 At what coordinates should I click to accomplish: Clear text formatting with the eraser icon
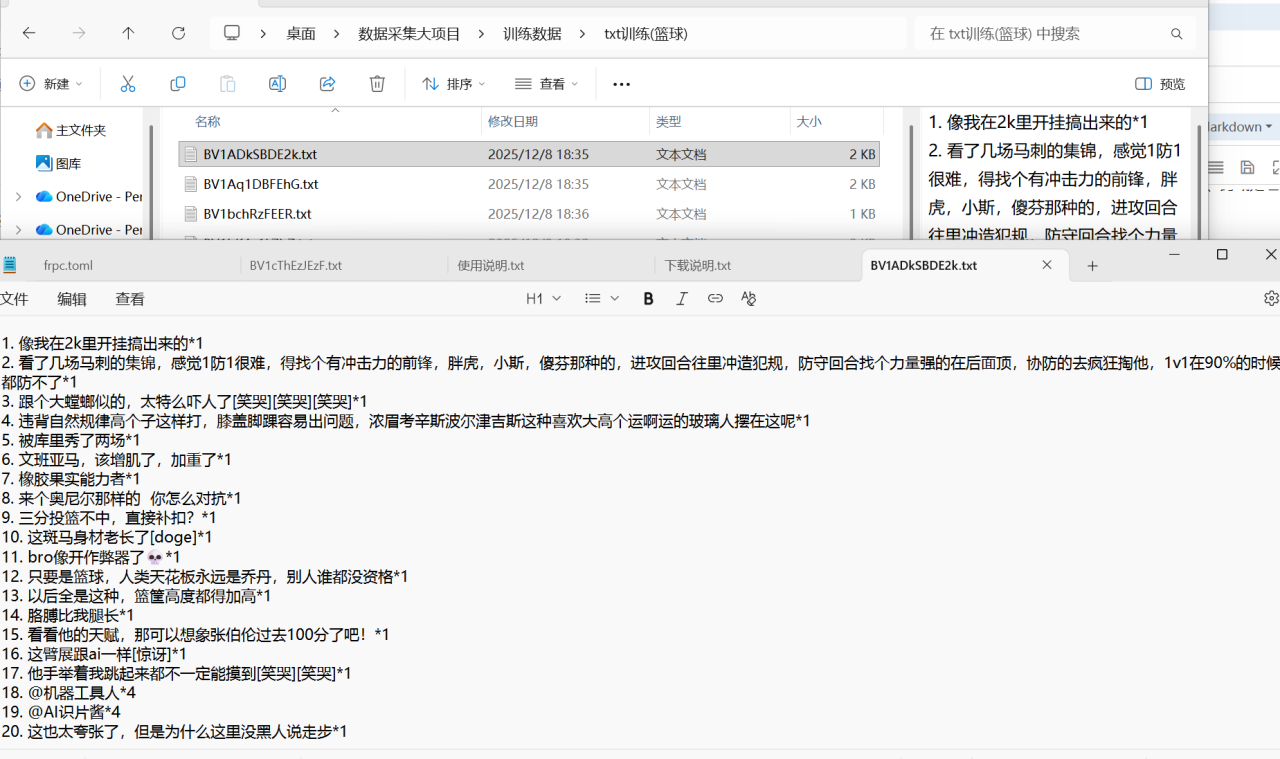click(x=747, y=297)
